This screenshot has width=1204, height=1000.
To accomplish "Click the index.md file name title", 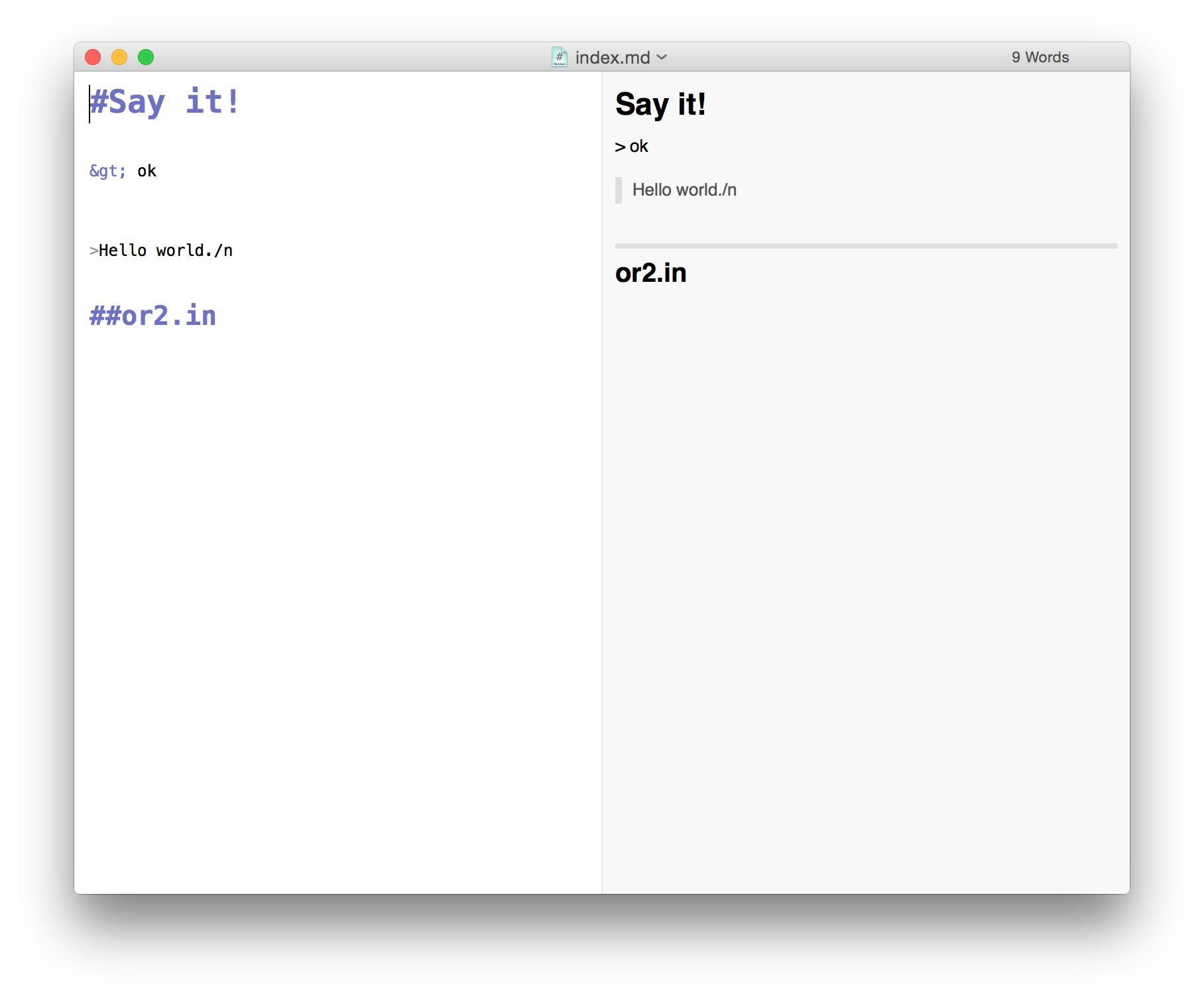I will point(612,58).
